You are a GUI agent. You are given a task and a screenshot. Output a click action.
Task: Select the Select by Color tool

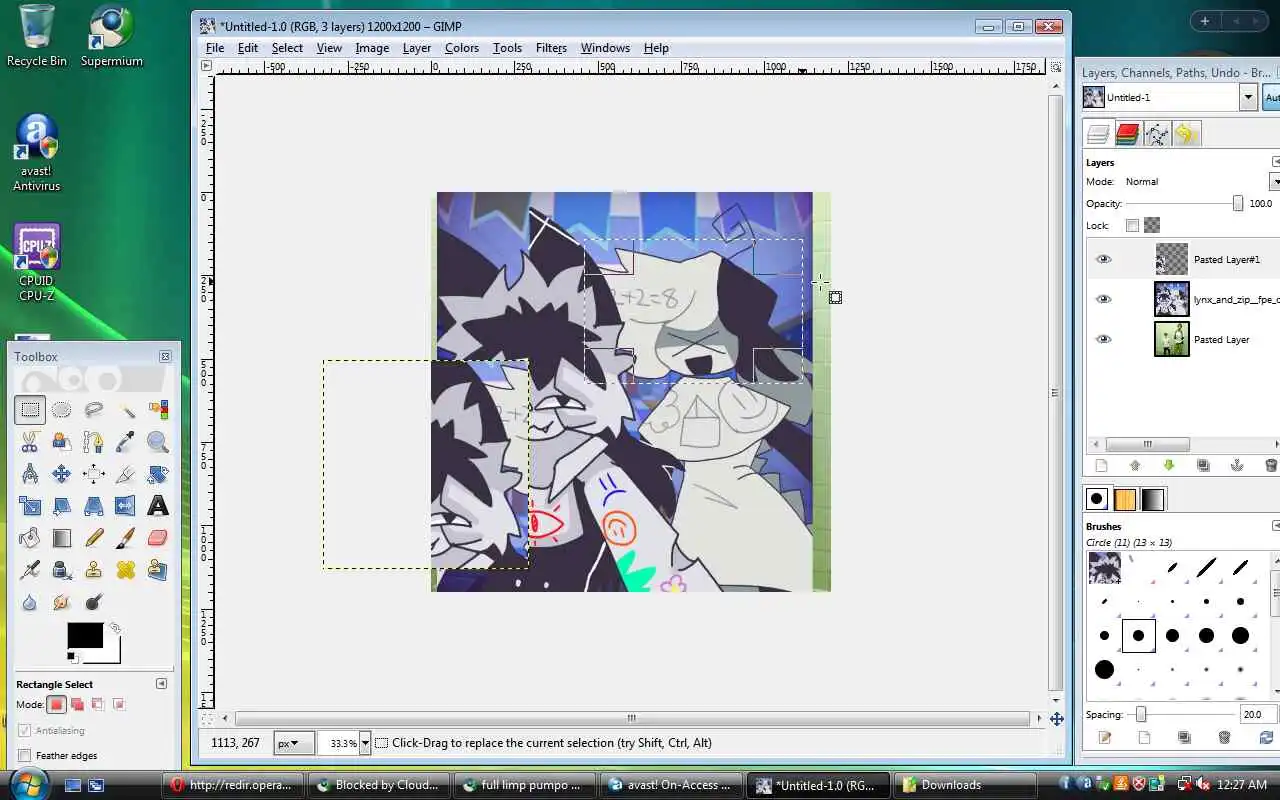pos(158,409)
